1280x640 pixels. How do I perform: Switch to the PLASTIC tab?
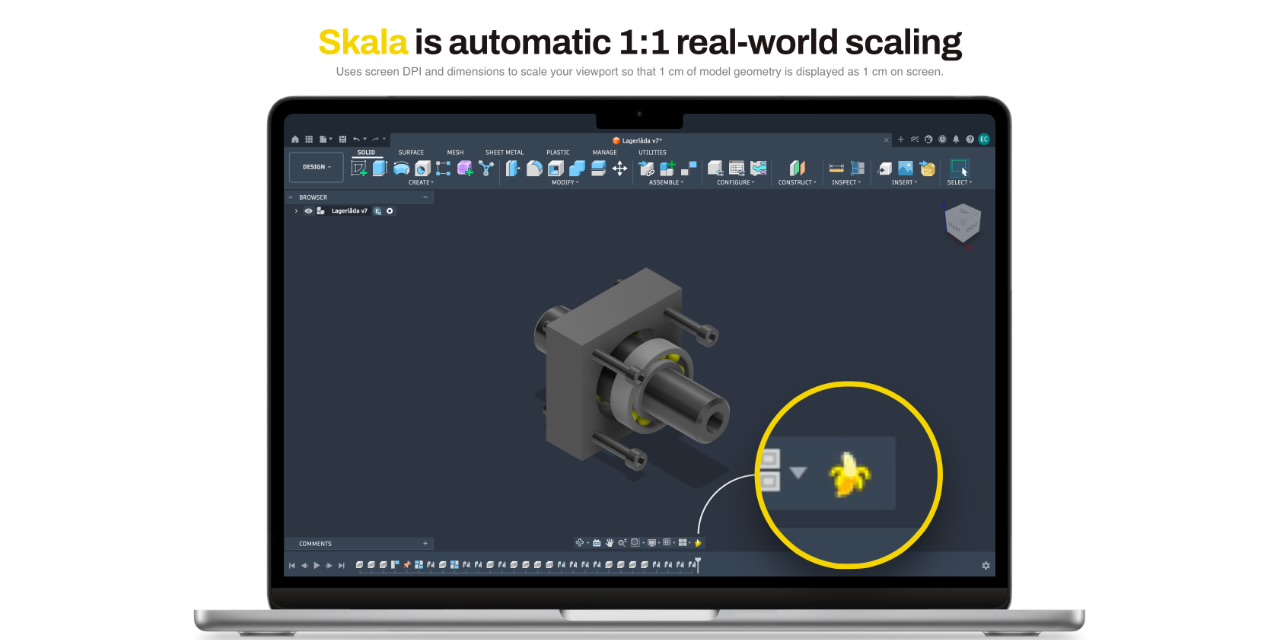click(x=558, y=152)
